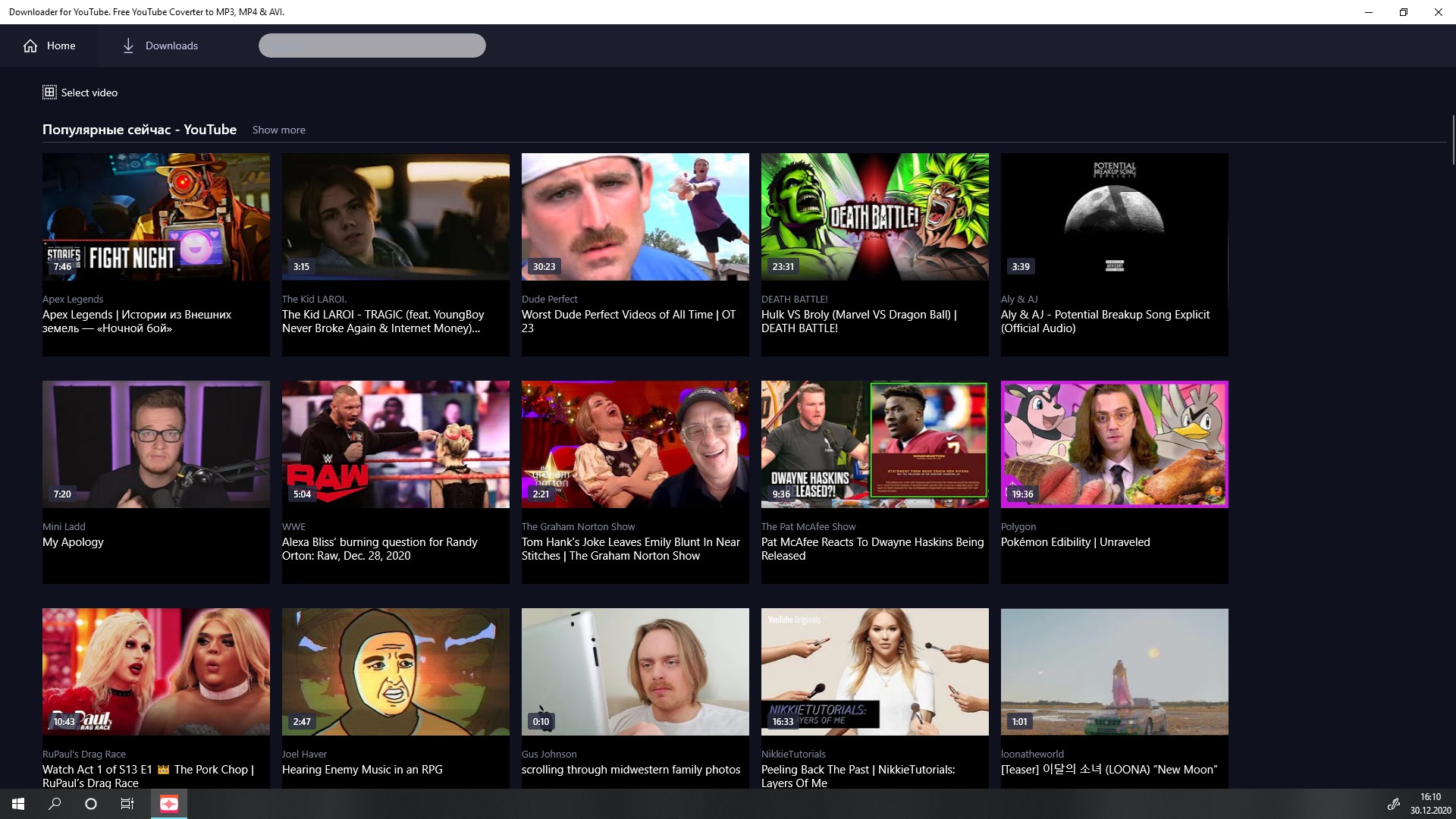Open the Downloader app icon on the taskbar
1456x819 pixels.
click(x=168, y=803)
